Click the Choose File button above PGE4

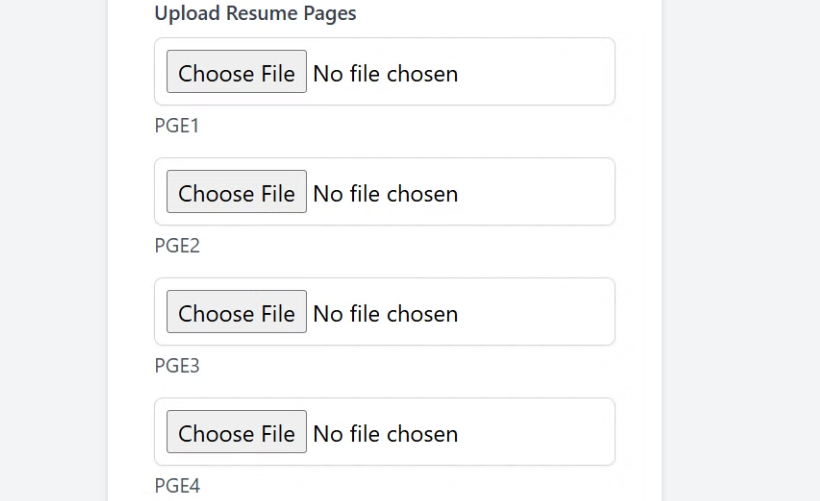coord(236,433)
